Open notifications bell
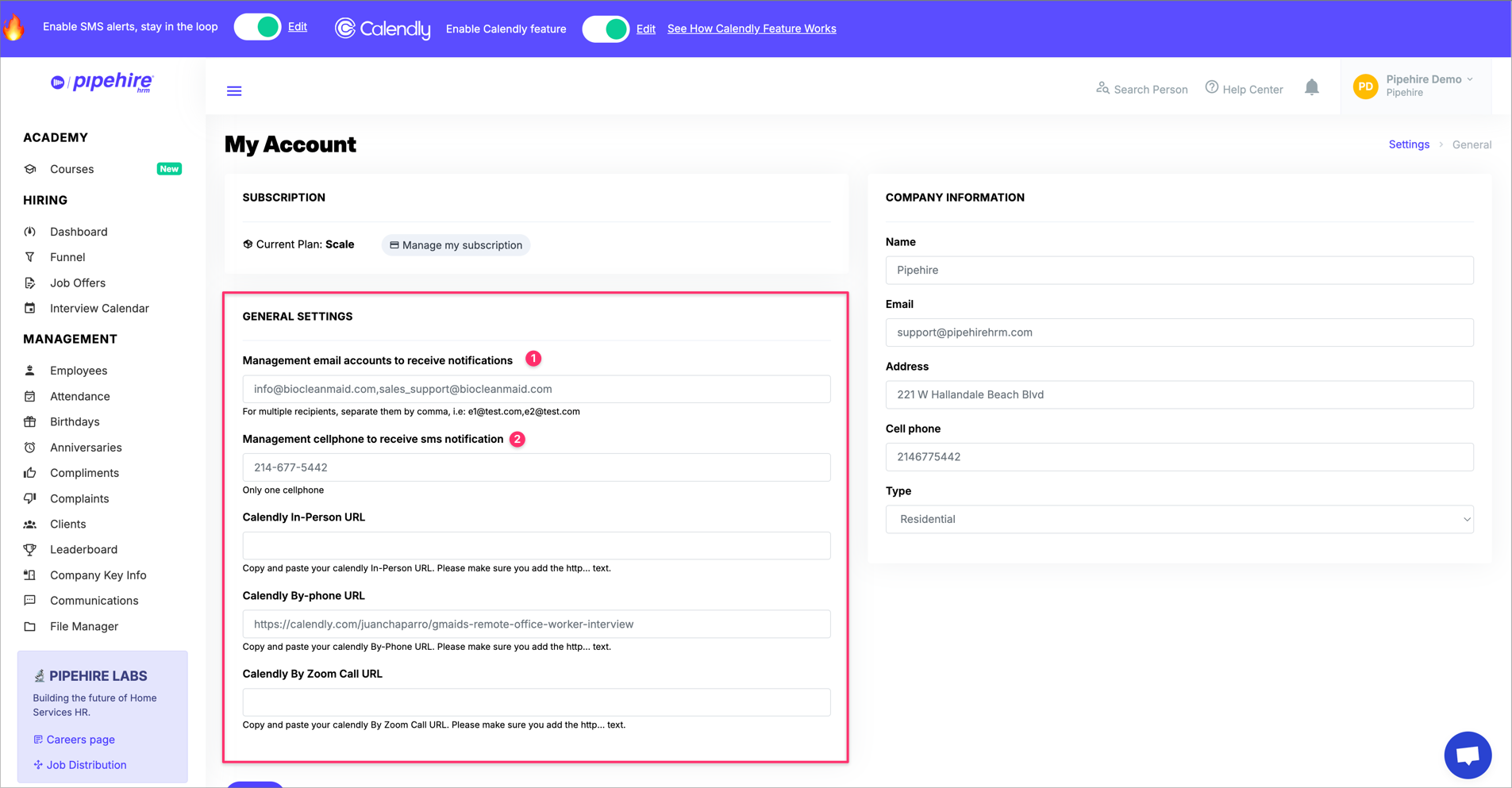The image size is (1512, 788). tap(1312, 87)
